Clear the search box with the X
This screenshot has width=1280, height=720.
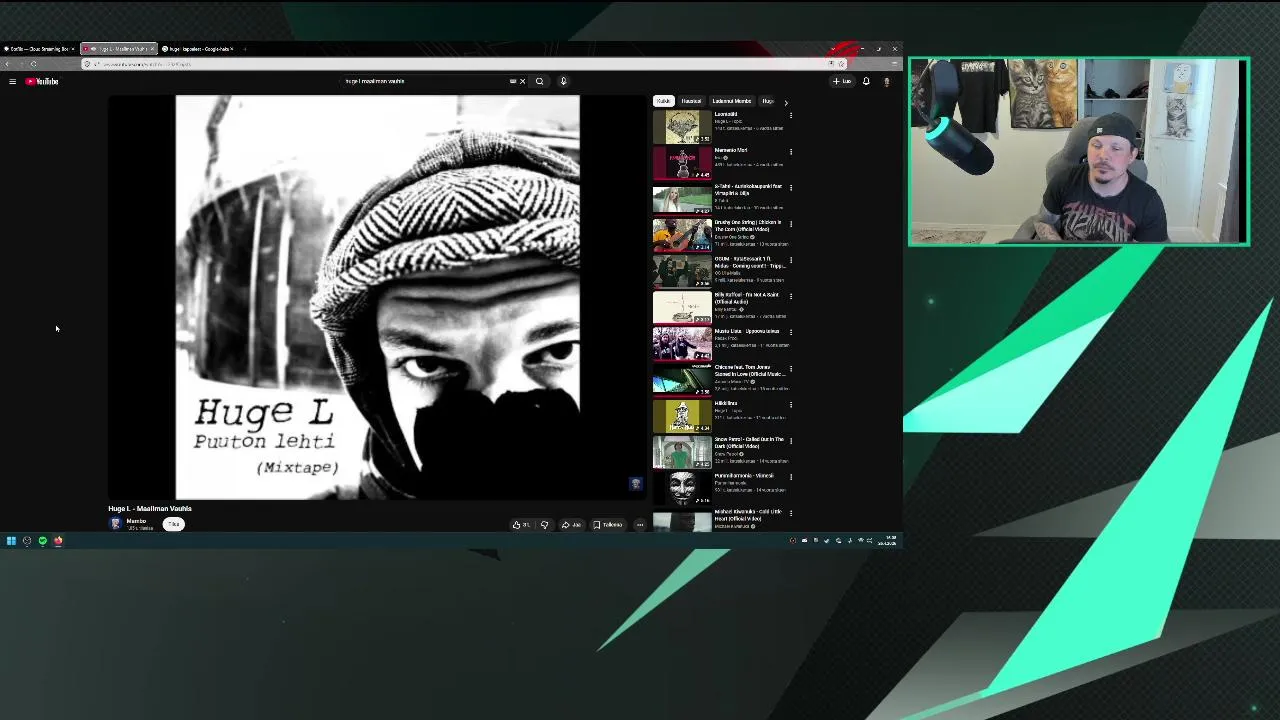click(x=522, y=81)
